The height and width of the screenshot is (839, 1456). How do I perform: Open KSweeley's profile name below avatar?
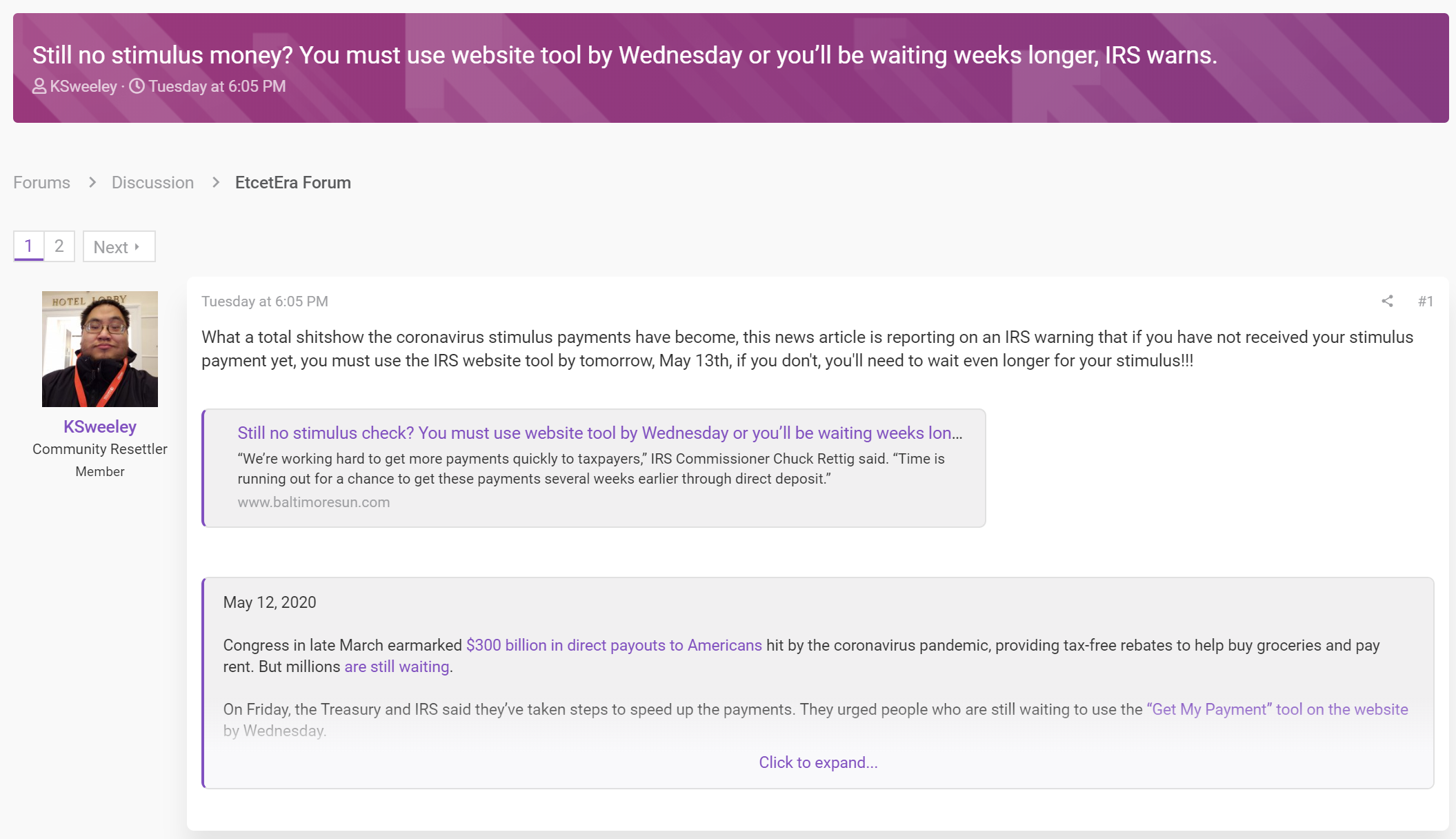tap(100, 426)
